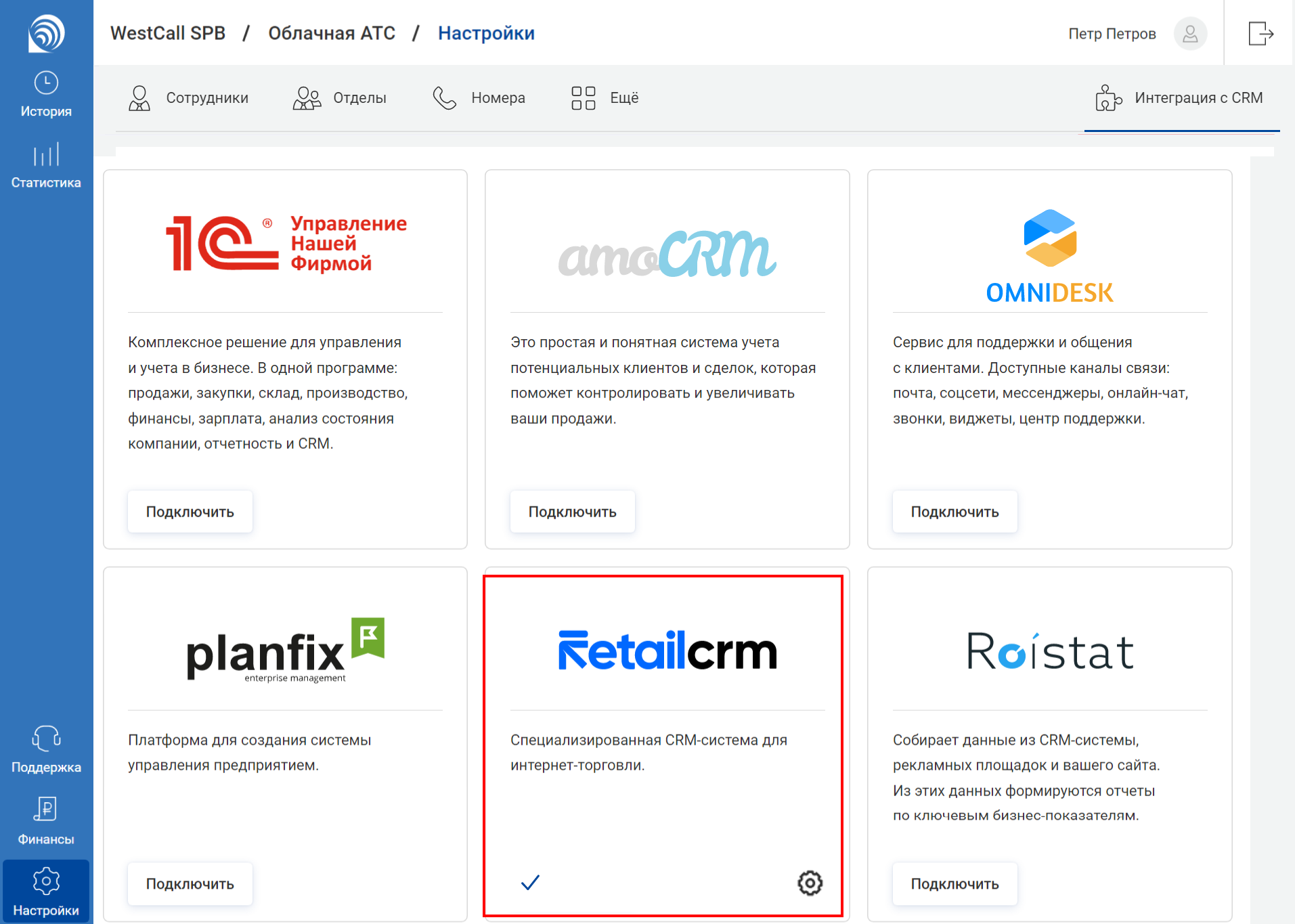Click the user avatar icon
Image resolution: width=1295 pixels, height=924 pixels.
1190,33
